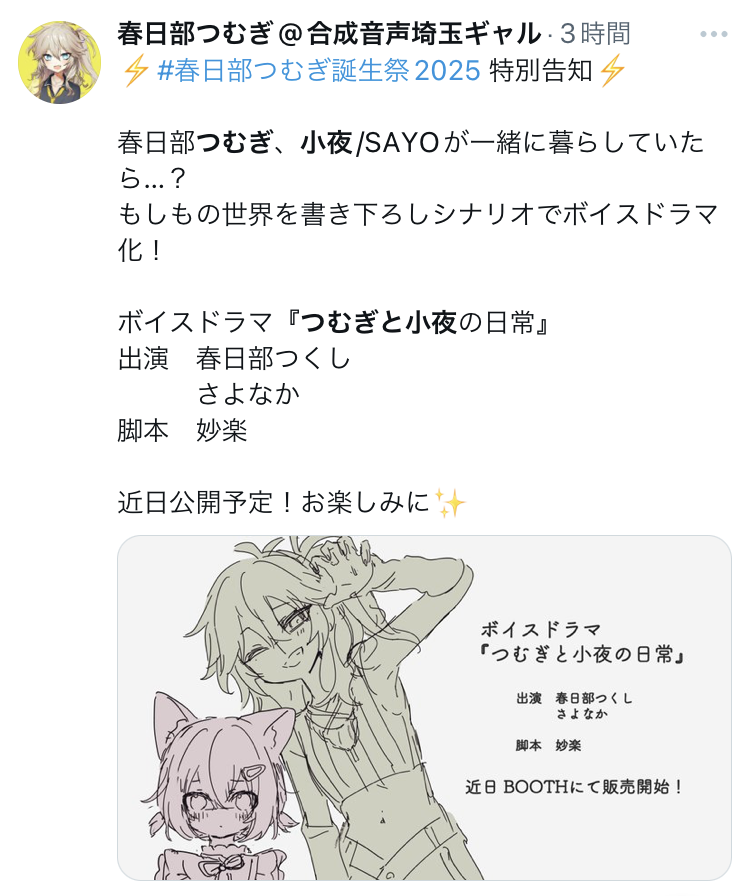The image size is (750, 896).
Task: Click the line 近日公開予定!お楽しみに
Action: (x=273, y=503)
